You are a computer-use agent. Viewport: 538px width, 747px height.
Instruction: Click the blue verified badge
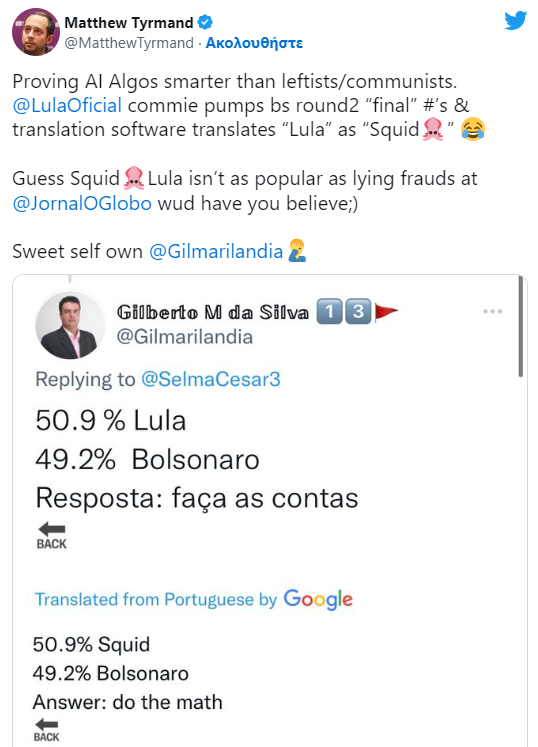tap(205, 22)
